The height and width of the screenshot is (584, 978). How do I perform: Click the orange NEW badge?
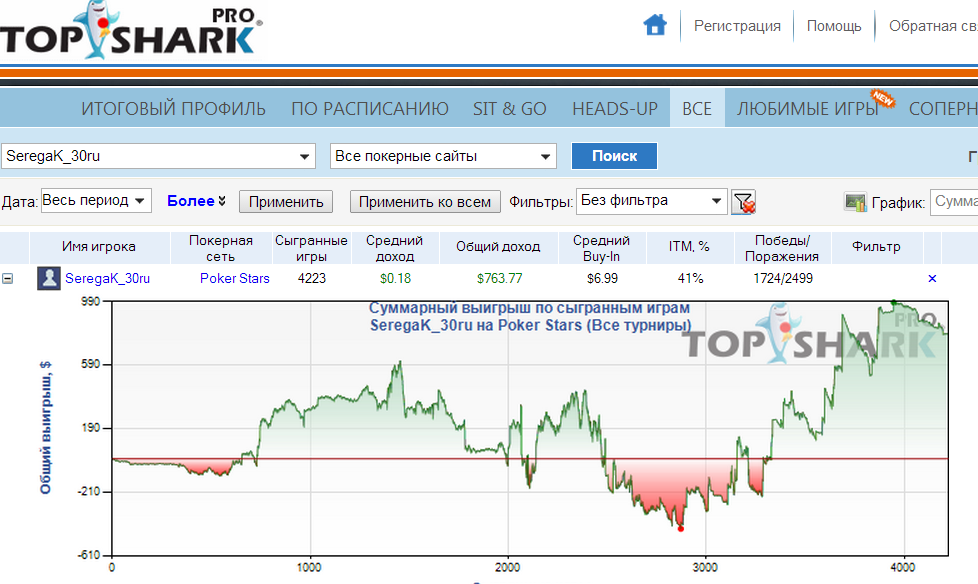pos(883,99)
